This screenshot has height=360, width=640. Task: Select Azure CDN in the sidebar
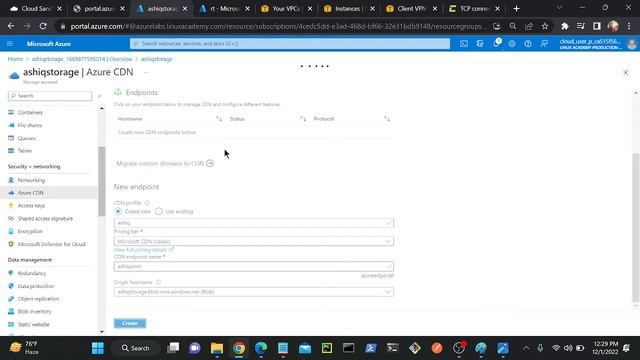(30, 193)
